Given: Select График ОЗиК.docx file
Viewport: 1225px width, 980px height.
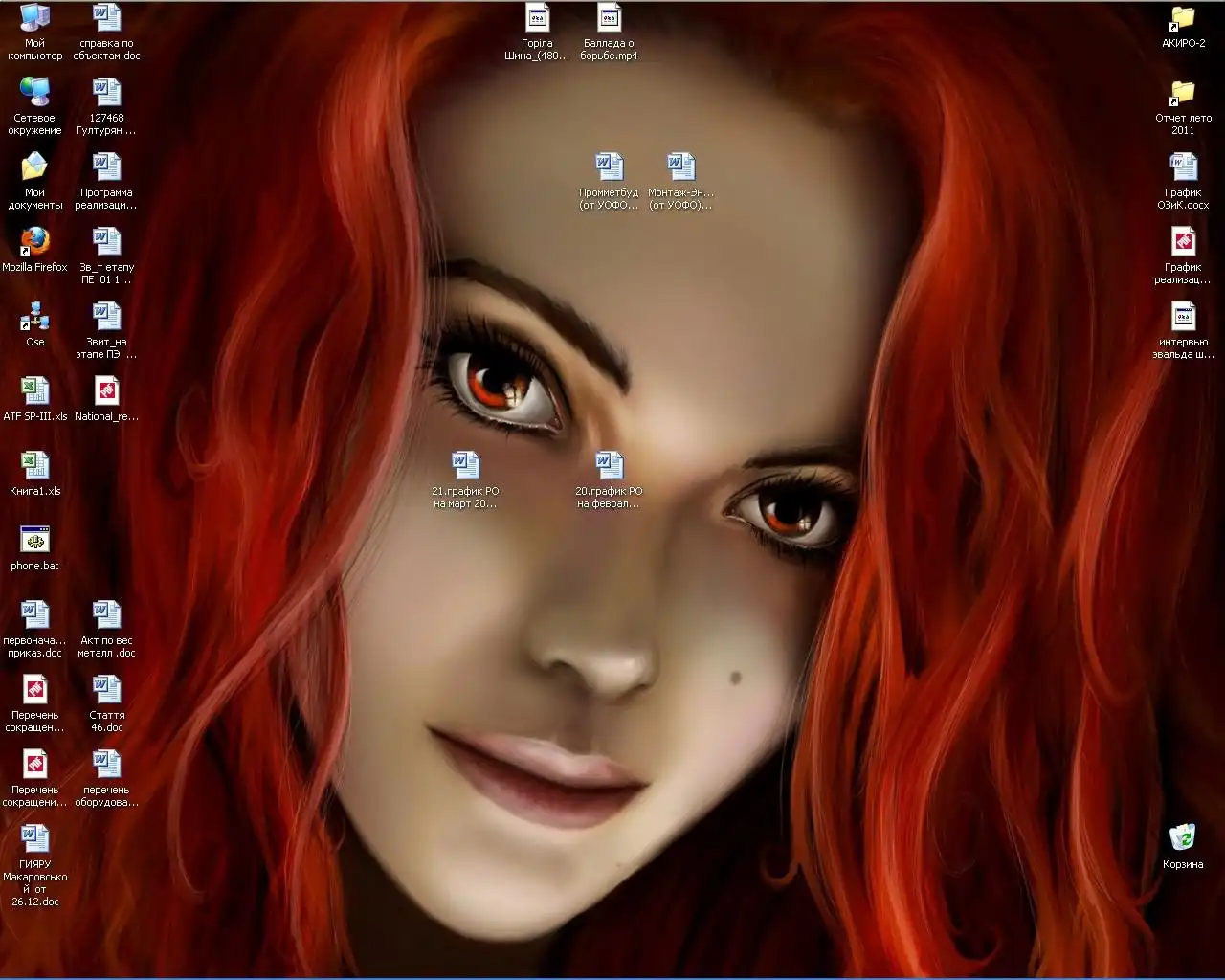Looking at the screenshot, I should [x=1183, y=181].
